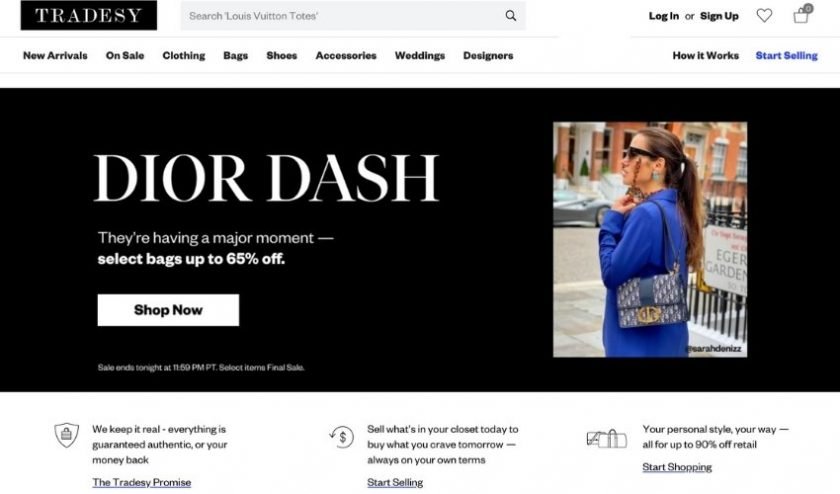The image size is (840, 494).
Task: Click the Dior bag model photo
Action: pos(650,239)
